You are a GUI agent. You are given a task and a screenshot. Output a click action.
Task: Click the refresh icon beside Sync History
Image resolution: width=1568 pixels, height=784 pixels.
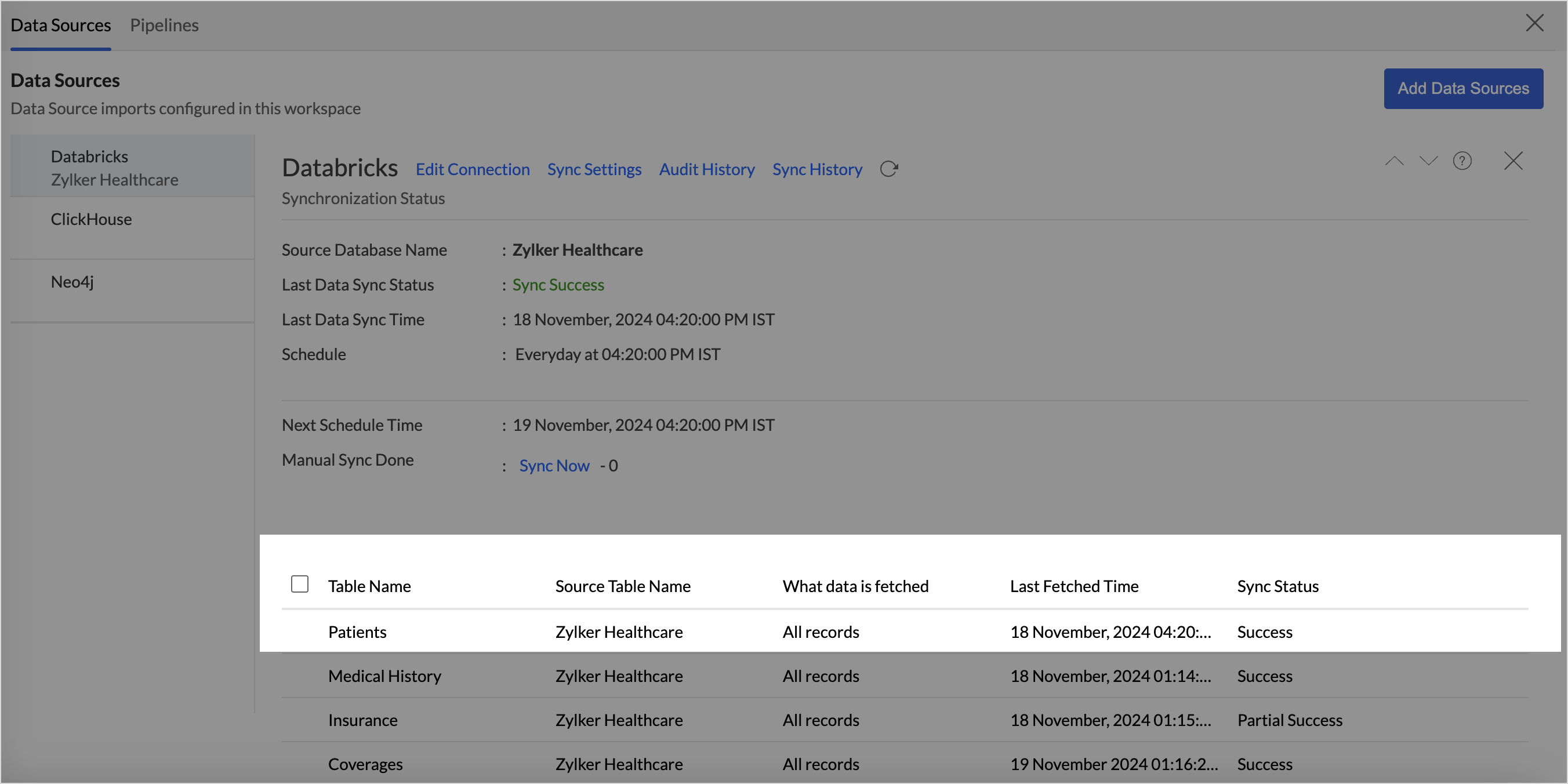889,169
